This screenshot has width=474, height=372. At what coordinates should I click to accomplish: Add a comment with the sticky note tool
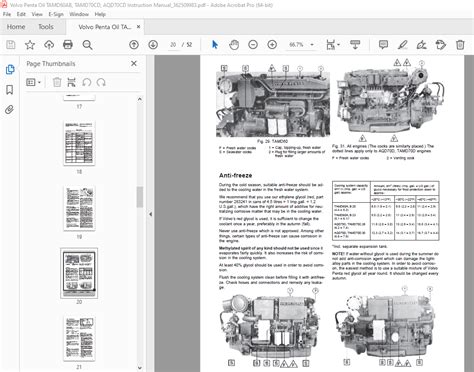tap(383, 44)
